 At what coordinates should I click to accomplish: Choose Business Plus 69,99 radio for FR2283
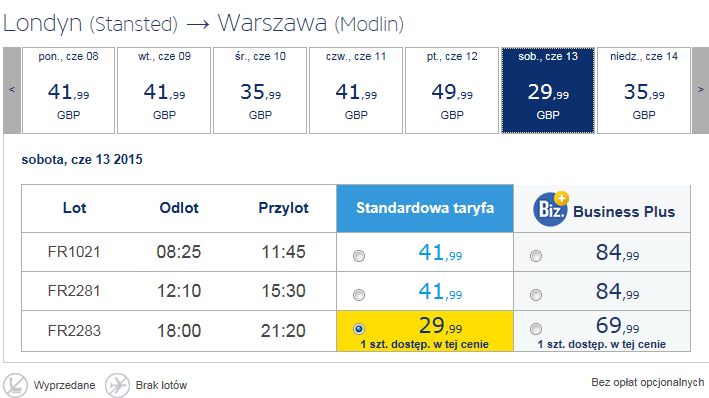pyautogui.click(x=536, y=329)
